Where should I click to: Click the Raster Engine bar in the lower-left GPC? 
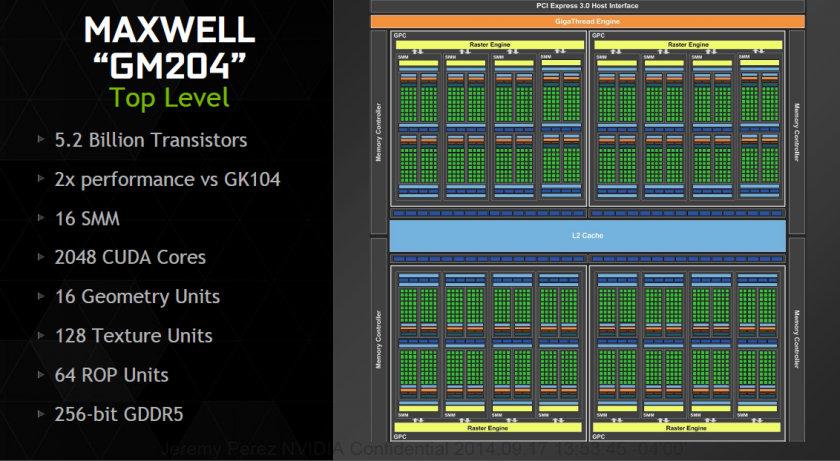click(488, 428)
